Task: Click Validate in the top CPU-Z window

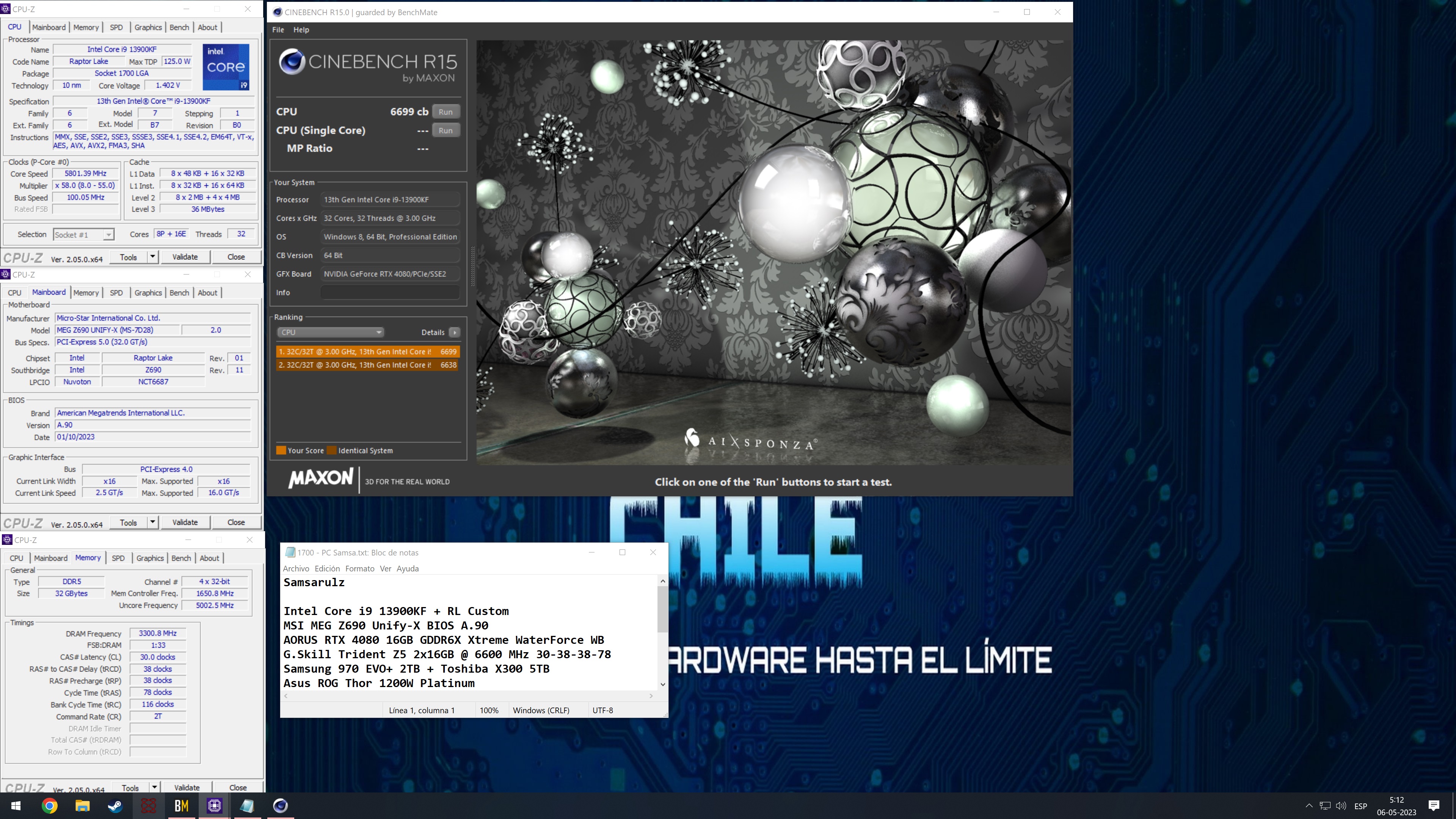Action: point(185,257)
